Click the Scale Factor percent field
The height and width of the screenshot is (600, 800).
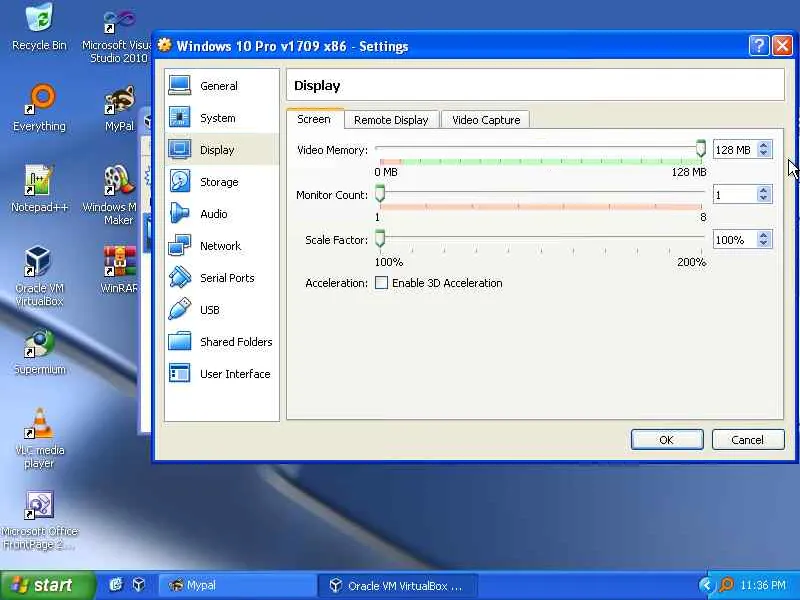click(x=735, y=239)
